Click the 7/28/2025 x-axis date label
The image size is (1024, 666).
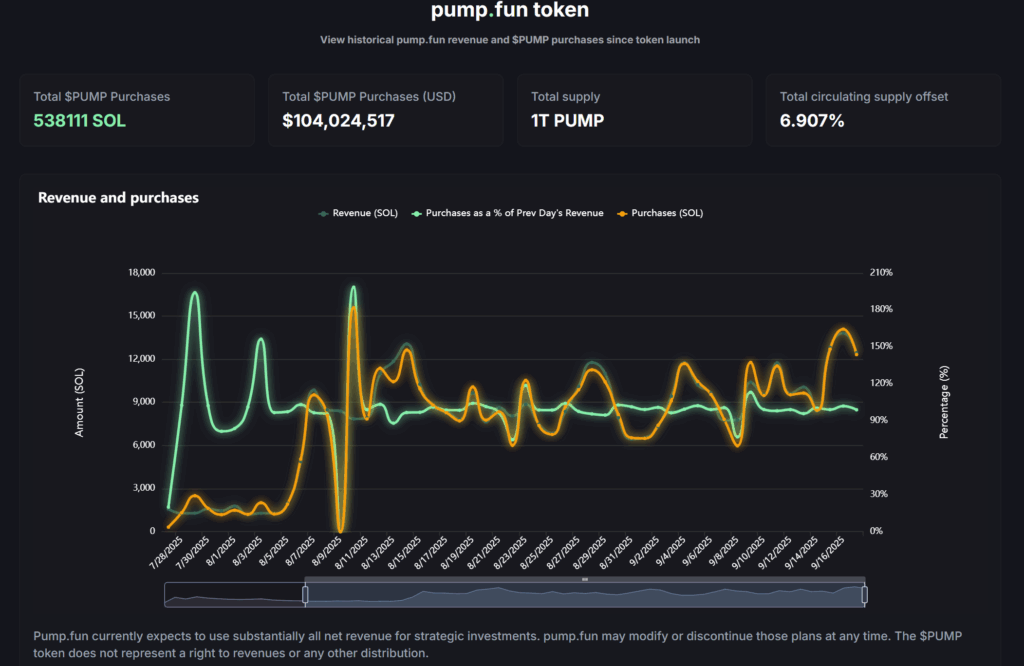[167, 552]
